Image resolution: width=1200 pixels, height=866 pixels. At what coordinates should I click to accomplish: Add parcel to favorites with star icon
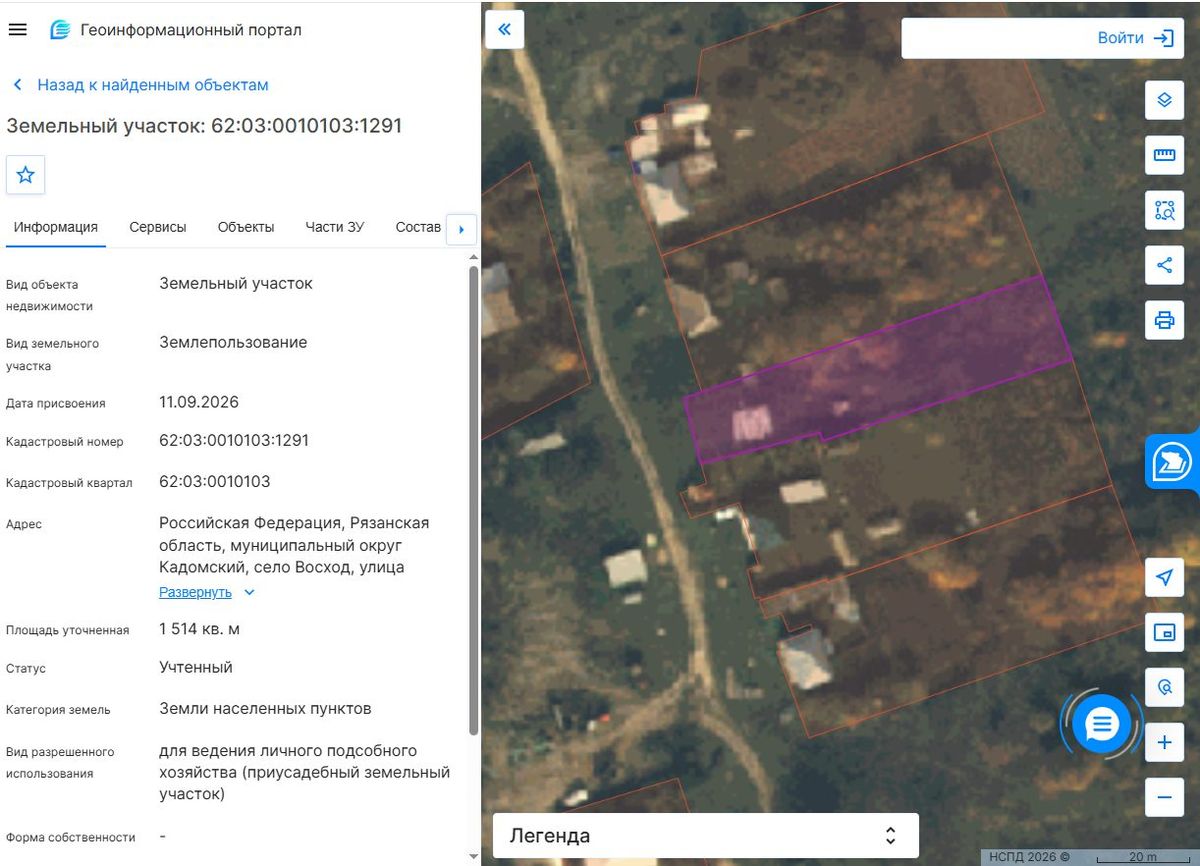pyautogui.click(x=26, y=175)
